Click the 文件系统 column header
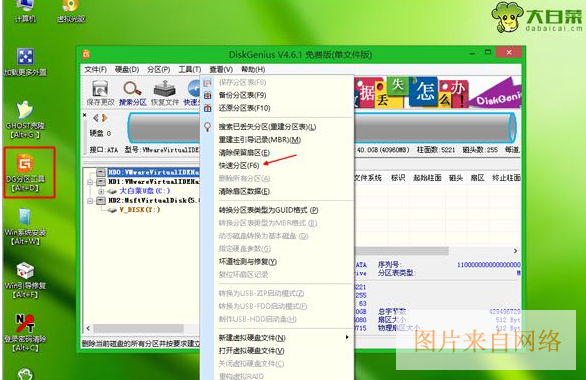Screen dimensions: 586x380 click(368, 178)
